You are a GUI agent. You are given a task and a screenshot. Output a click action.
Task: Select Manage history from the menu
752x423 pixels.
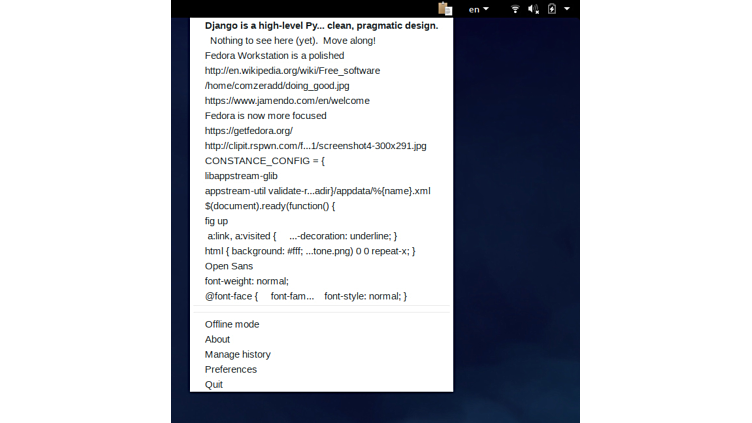[237, 354]
